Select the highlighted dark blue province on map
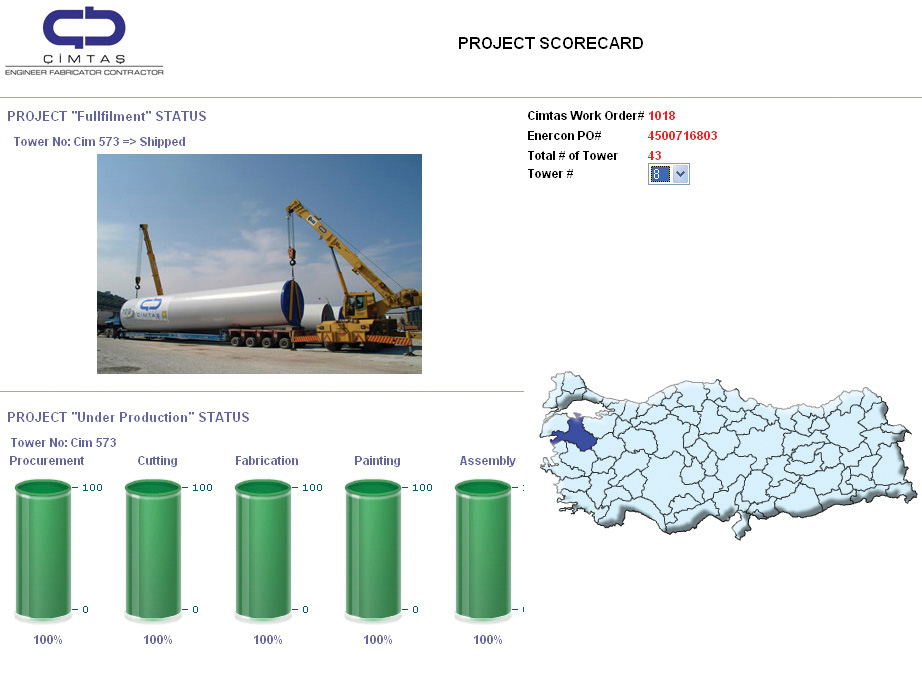 tap(574, 432)
